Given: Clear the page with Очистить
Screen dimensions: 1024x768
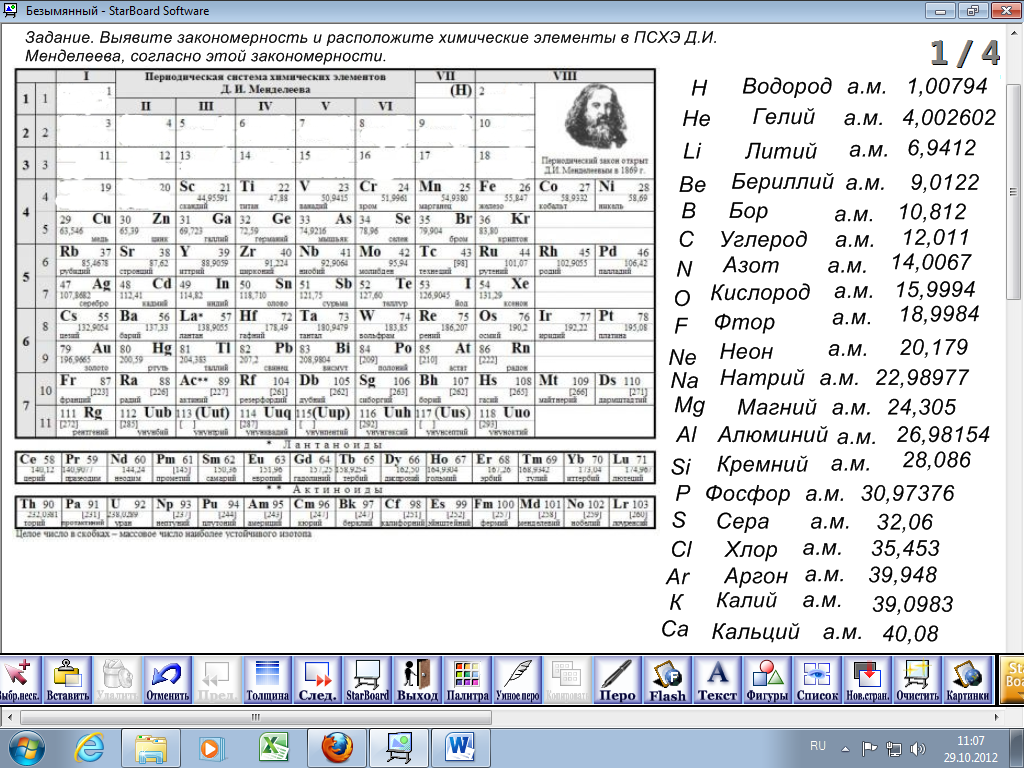Looking at the screenshot, I should click(x=917, y=680).
